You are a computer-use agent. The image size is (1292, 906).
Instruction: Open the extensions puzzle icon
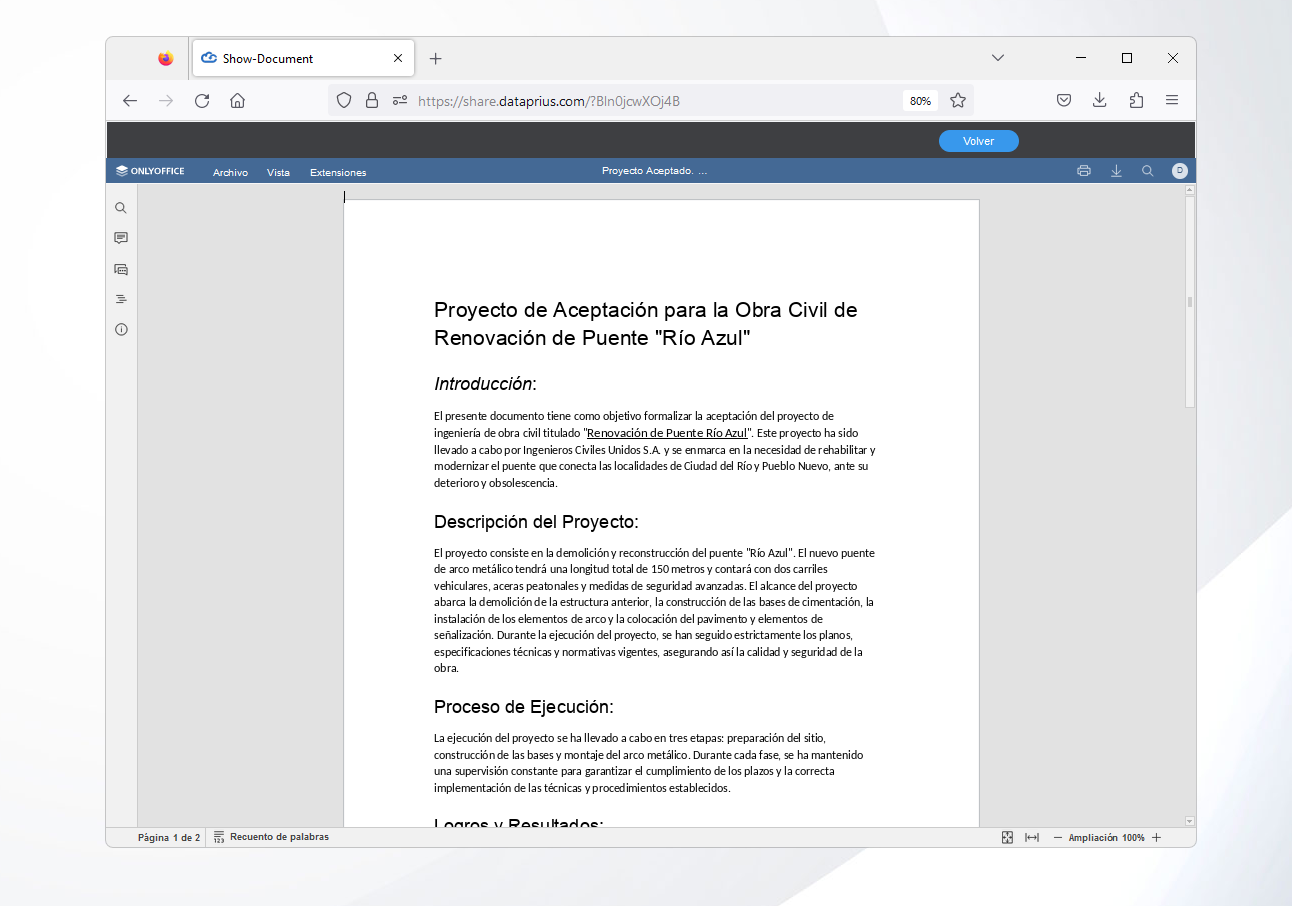point(1136,100)
